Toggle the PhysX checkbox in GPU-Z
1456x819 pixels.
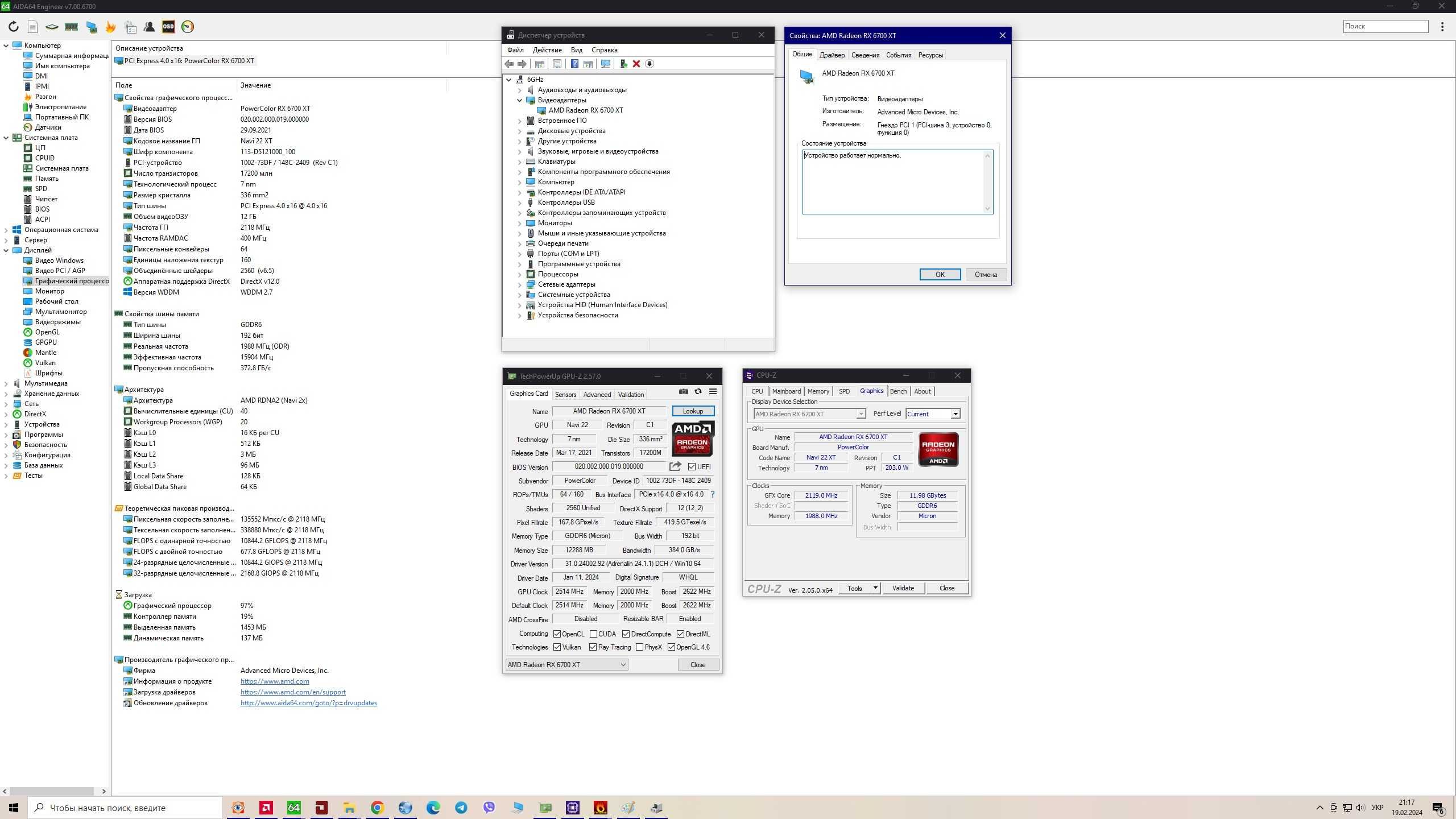coord(639,647)
